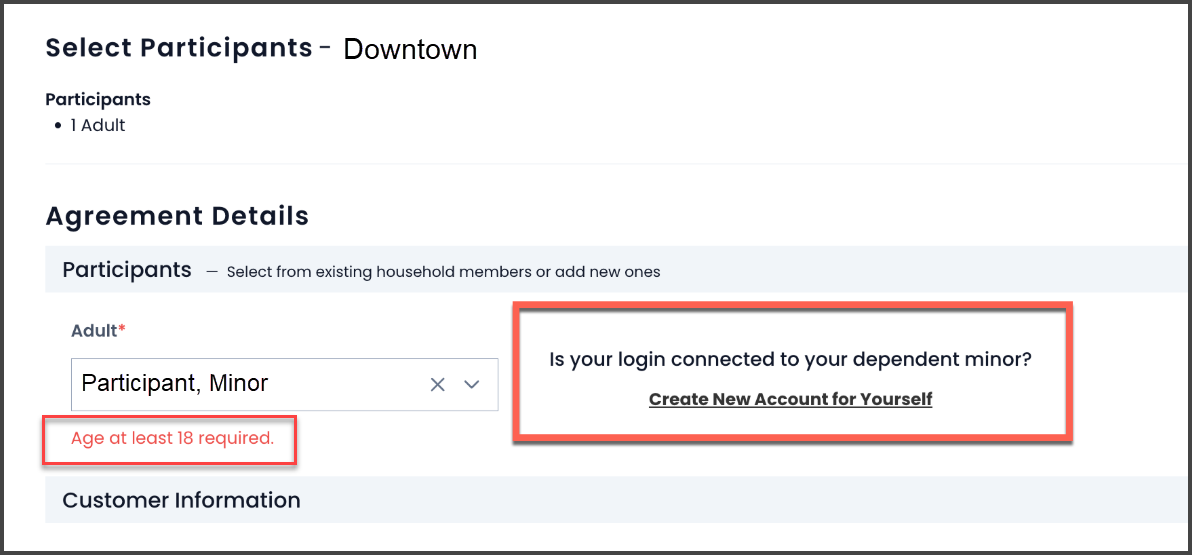This screenshot has width=1192, height=555.
Task: Click the bold Participants label above '1 Adult'
Action: (x=98, y=100)
